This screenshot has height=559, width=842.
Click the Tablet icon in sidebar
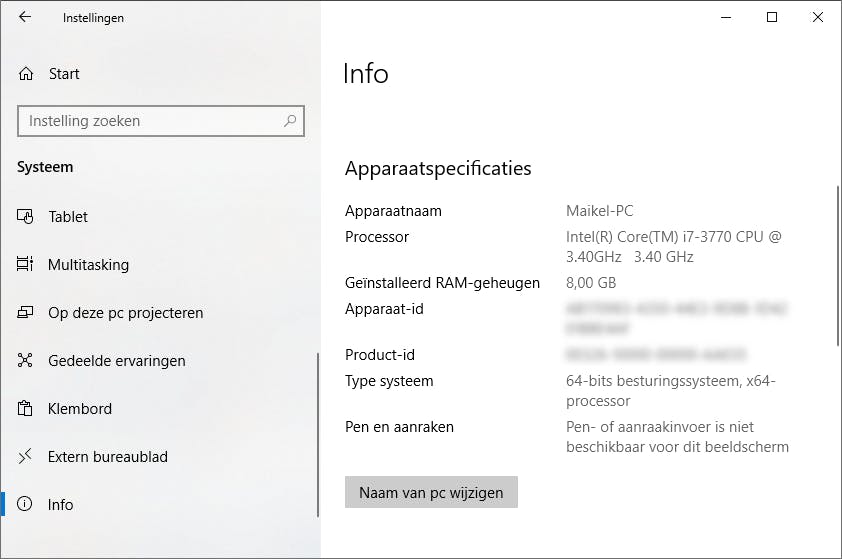26,217
